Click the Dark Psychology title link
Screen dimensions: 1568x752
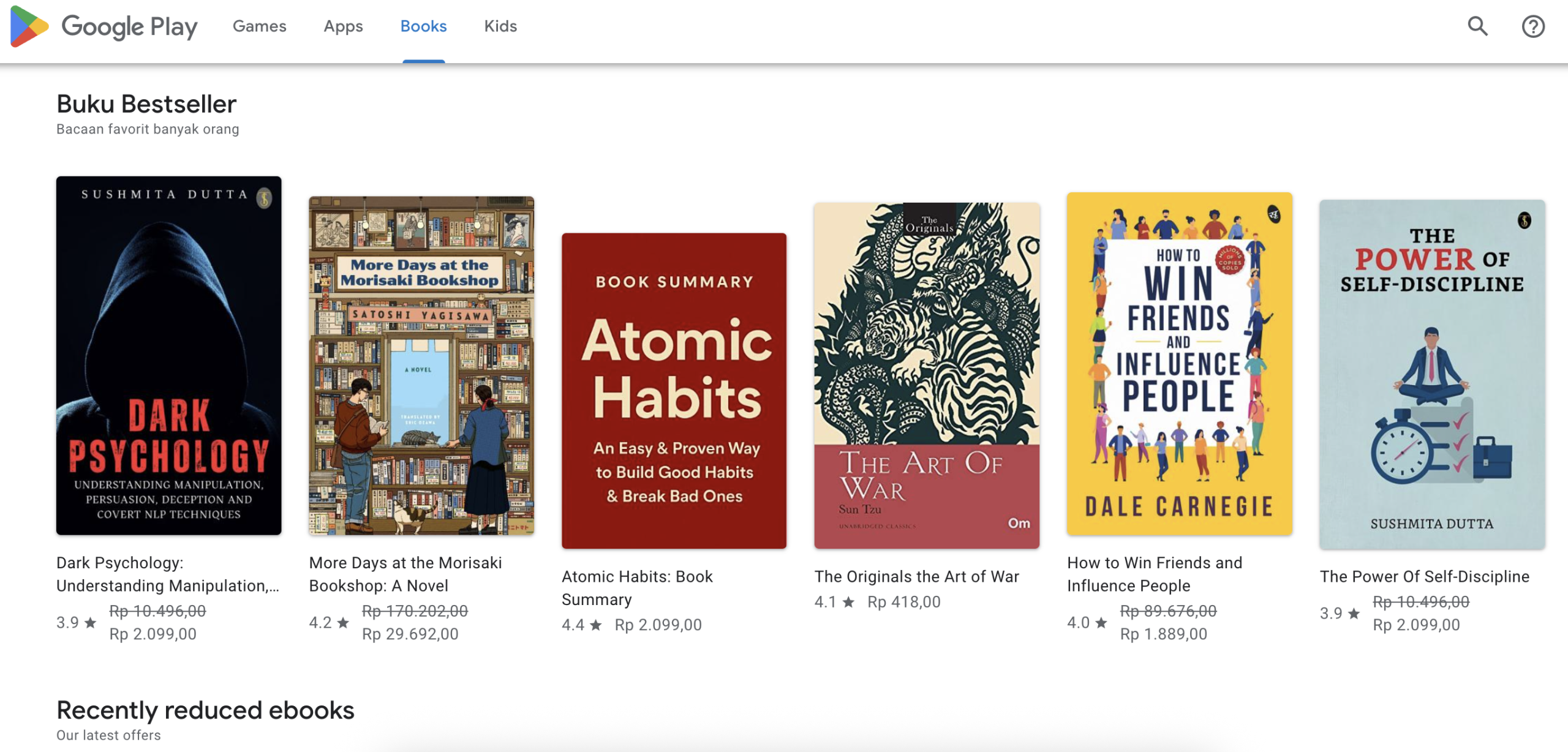168,574
